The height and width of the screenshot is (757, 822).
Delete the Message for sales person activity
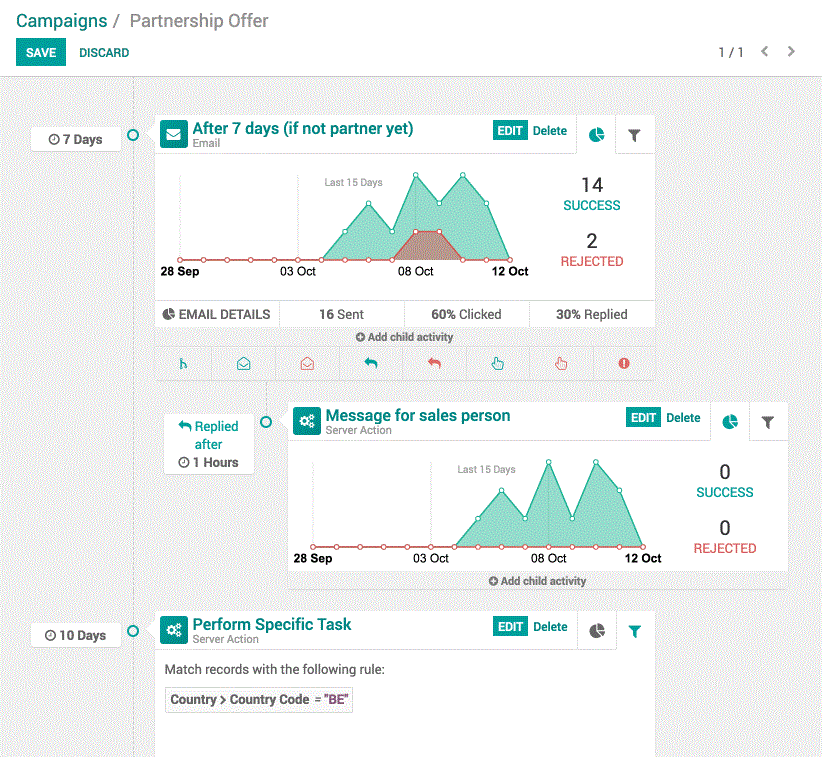pyautogui.click(x=683, y=418)
